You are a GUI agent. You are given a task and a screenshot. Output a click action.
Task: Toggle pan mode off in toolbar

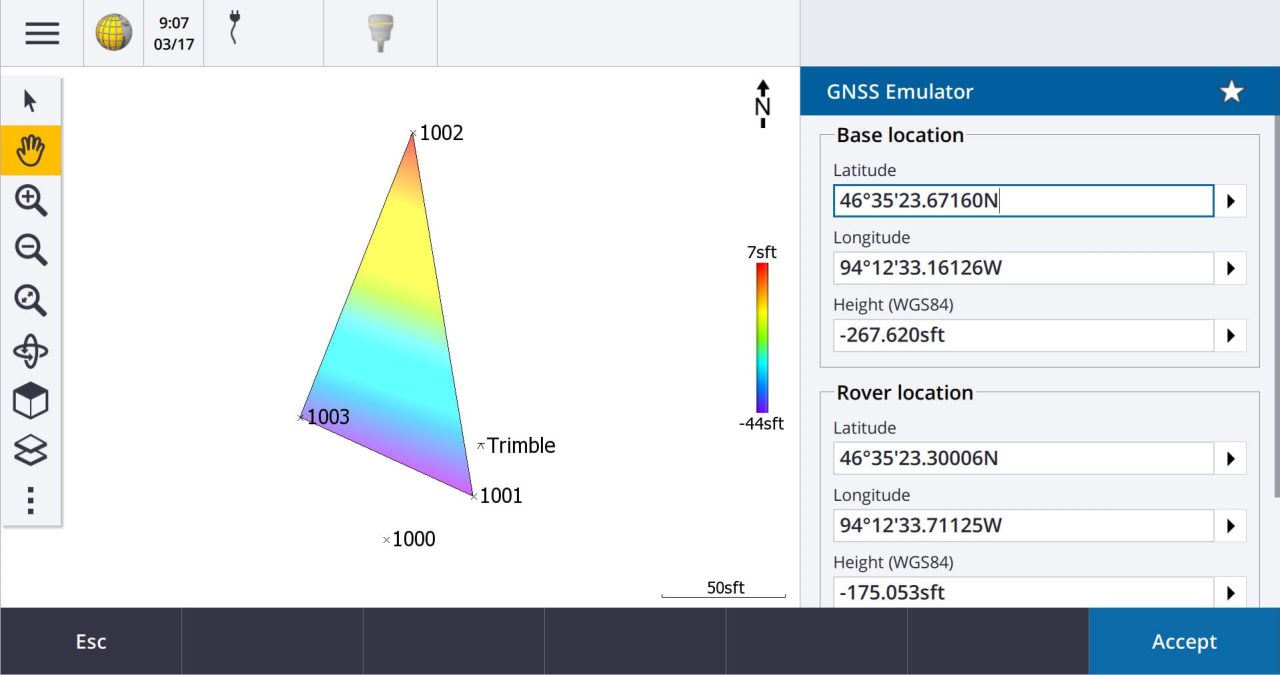tap(30, 150)
